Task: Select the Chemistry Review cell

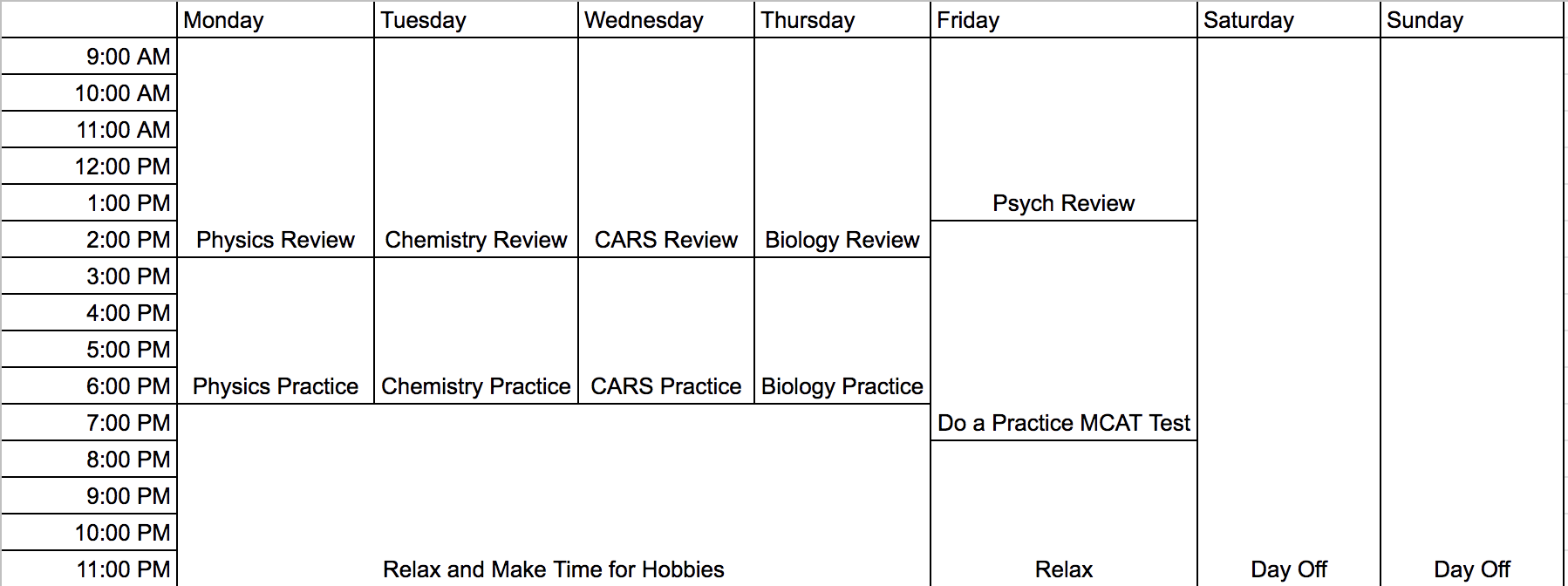Action: pyautogui.click(x=476, y=147)
